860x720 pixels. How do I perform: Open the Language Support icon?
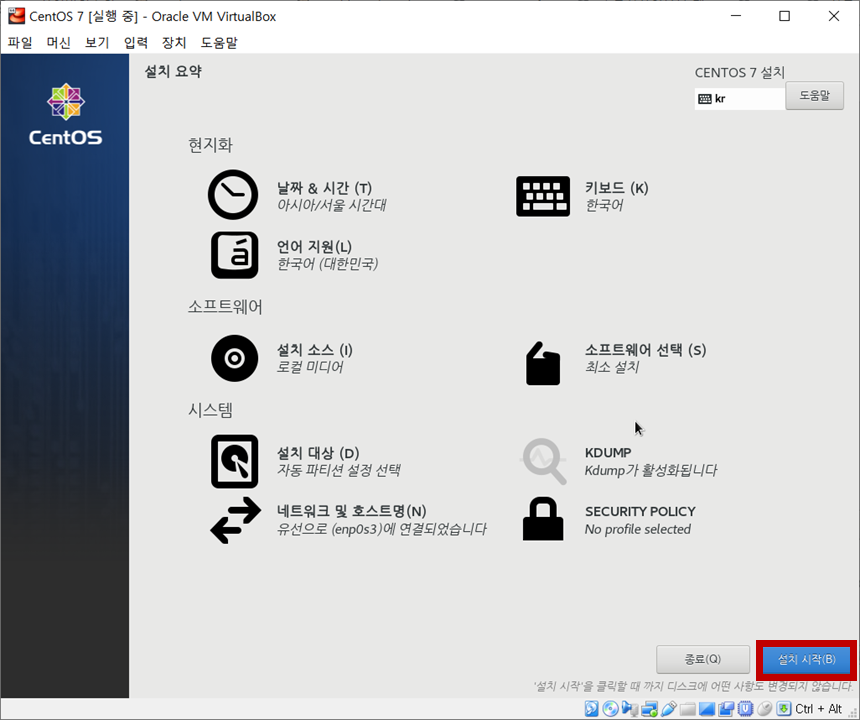point(234,255)
